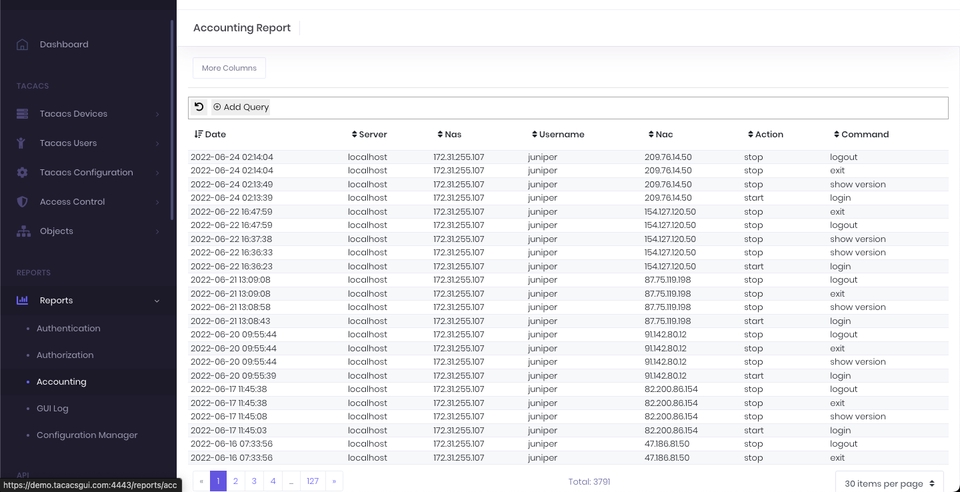Viewport: 960px width, 492px height.
Task: Click the sort arrows beside Server column
Action: click(354, 135)
